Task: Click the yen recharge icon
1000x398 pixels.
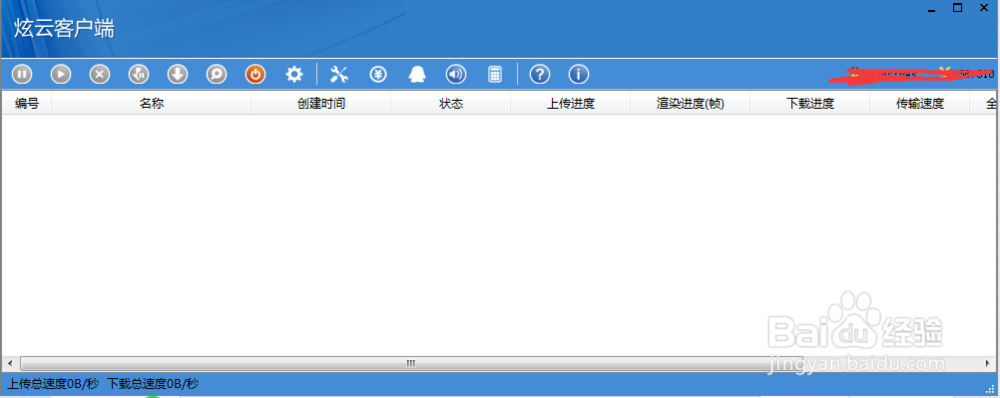Action: [x=378, y=75]
